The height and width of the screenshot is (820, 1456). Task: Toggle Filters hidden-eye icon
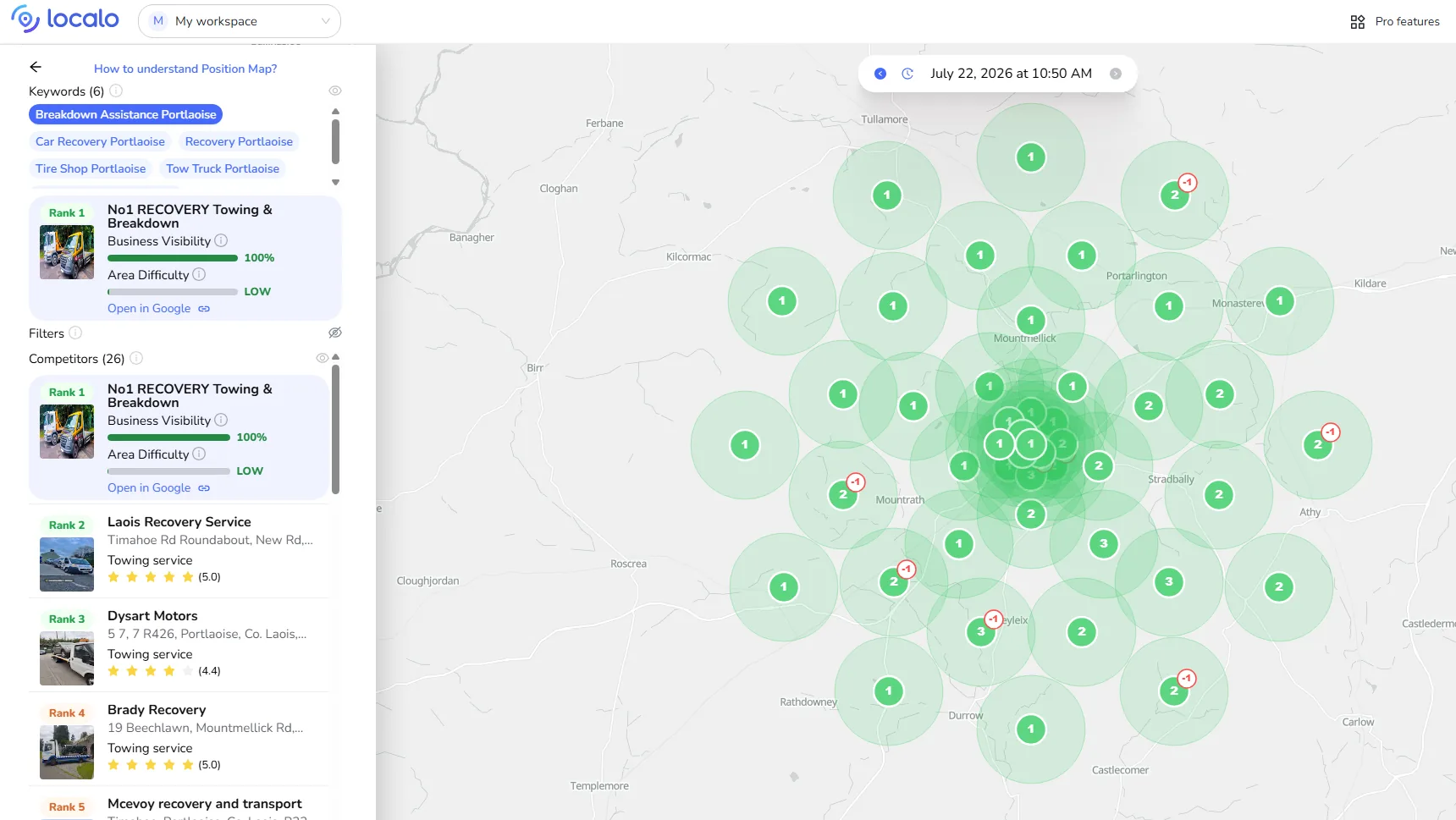point(335,333)
